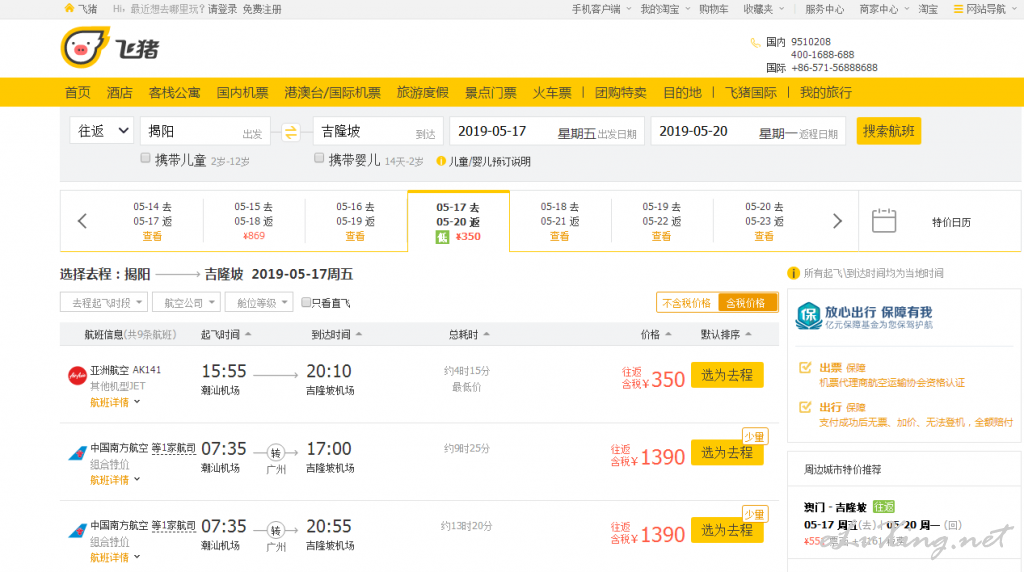Image resolution: width=1024 pixels, height=572 pixels.
Task: Open 旅游度假 navigation tab
Action: tap(423, 93)
